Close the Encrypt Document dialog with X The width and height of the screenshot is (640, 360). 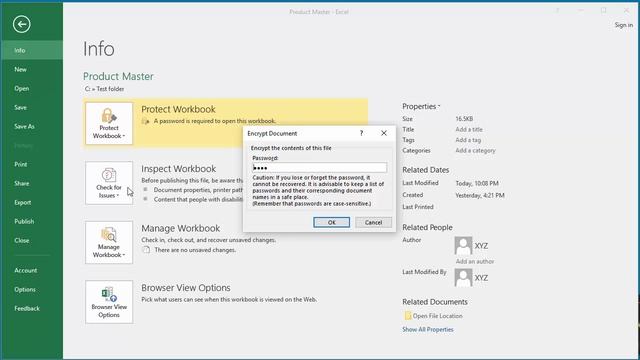[x=384, y=133]
